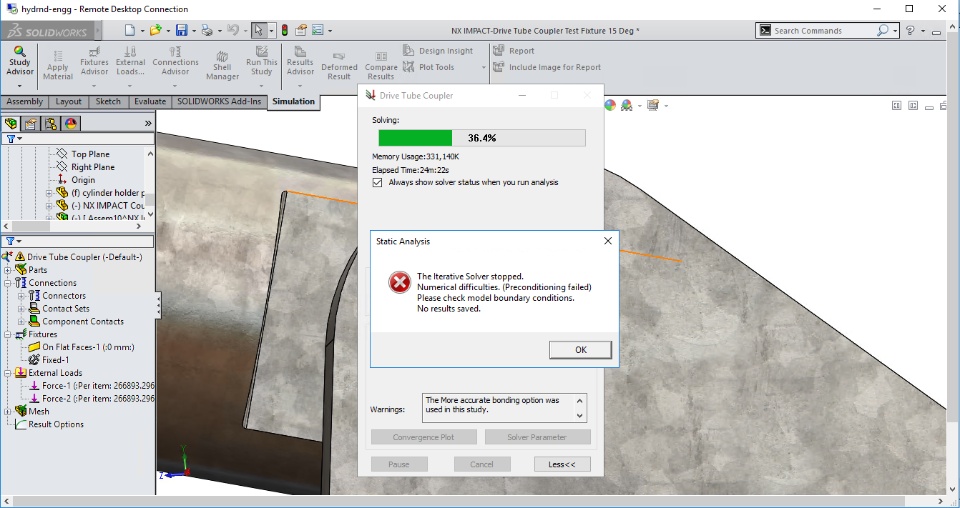
Task: Switch to the Sketch tab
Action: pos(108,102)
